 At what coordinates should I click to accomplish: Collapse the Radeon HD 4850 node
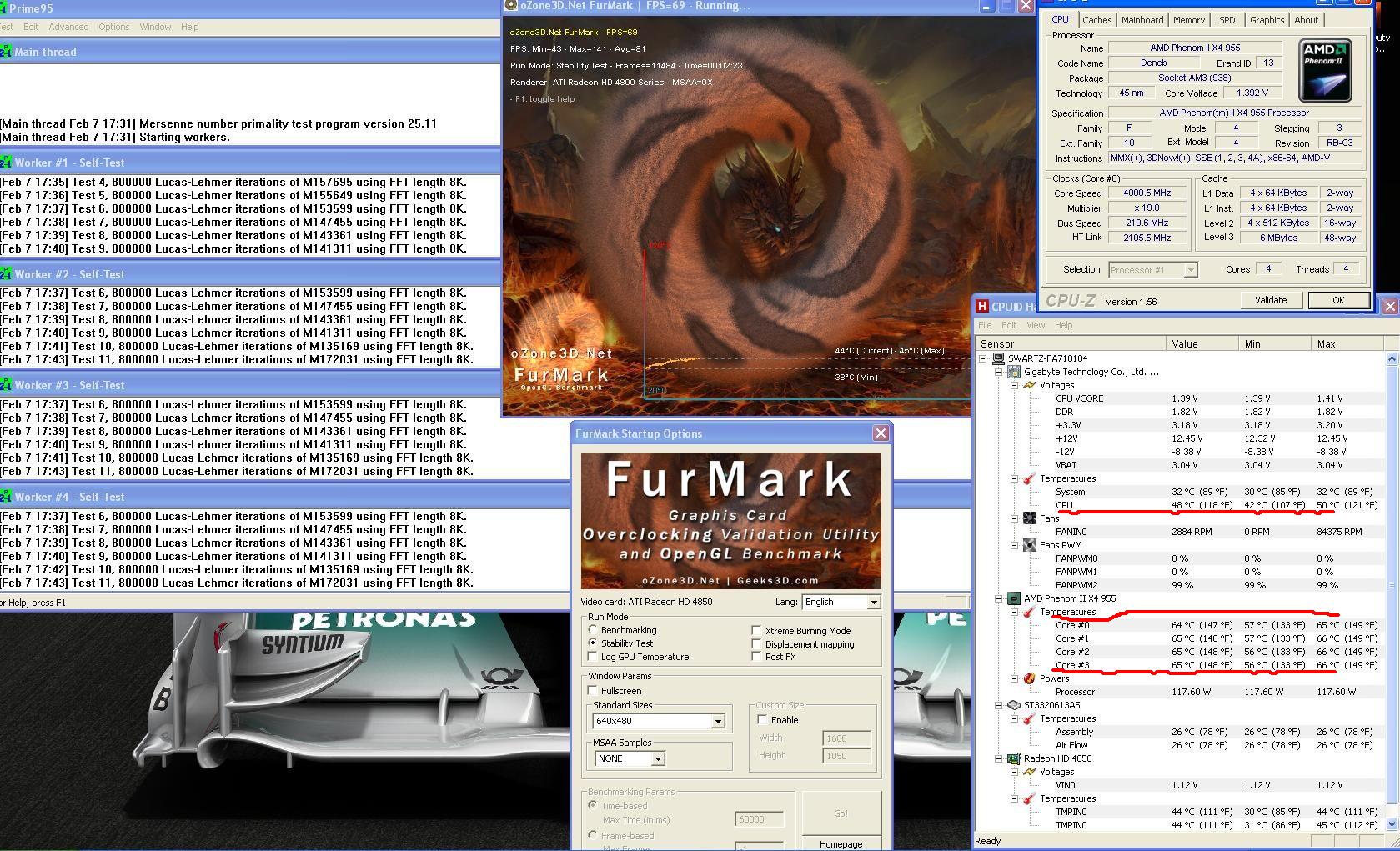(999, 758)
